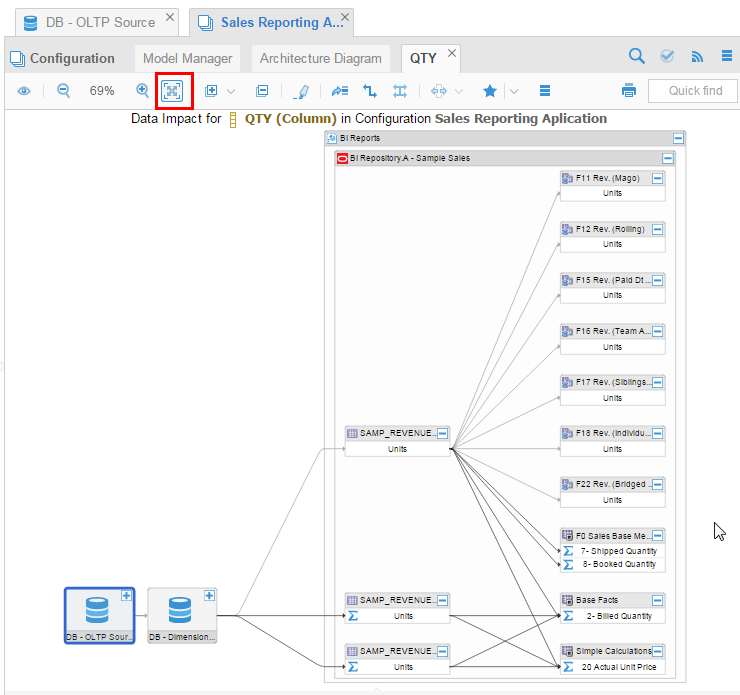Click the four-way move arrows icon
The image size is (740, 695).
point(438,91)
